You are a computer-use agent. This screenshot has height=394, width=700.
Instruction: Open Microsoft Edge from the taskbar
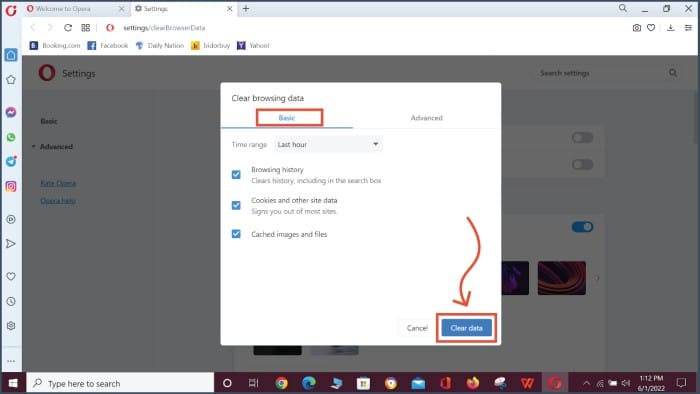(309, 383)
